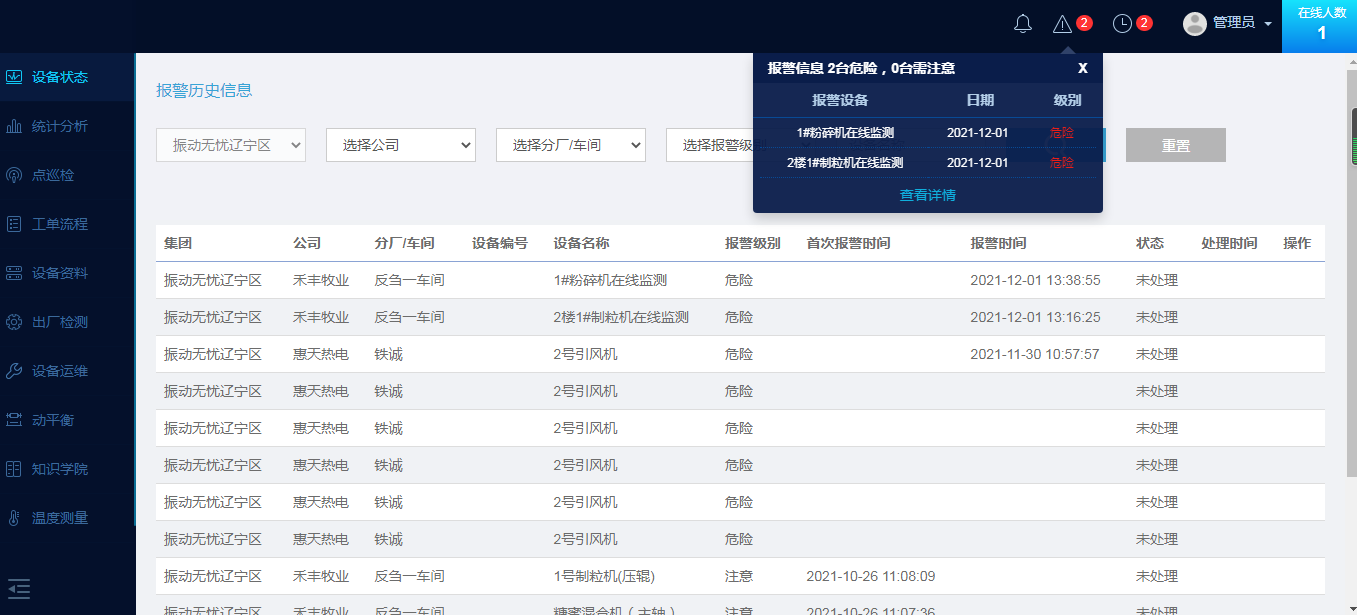
Task: Click the 点巡检 sidebar icon
Action: pyautogui.click(x=14, y=175)
